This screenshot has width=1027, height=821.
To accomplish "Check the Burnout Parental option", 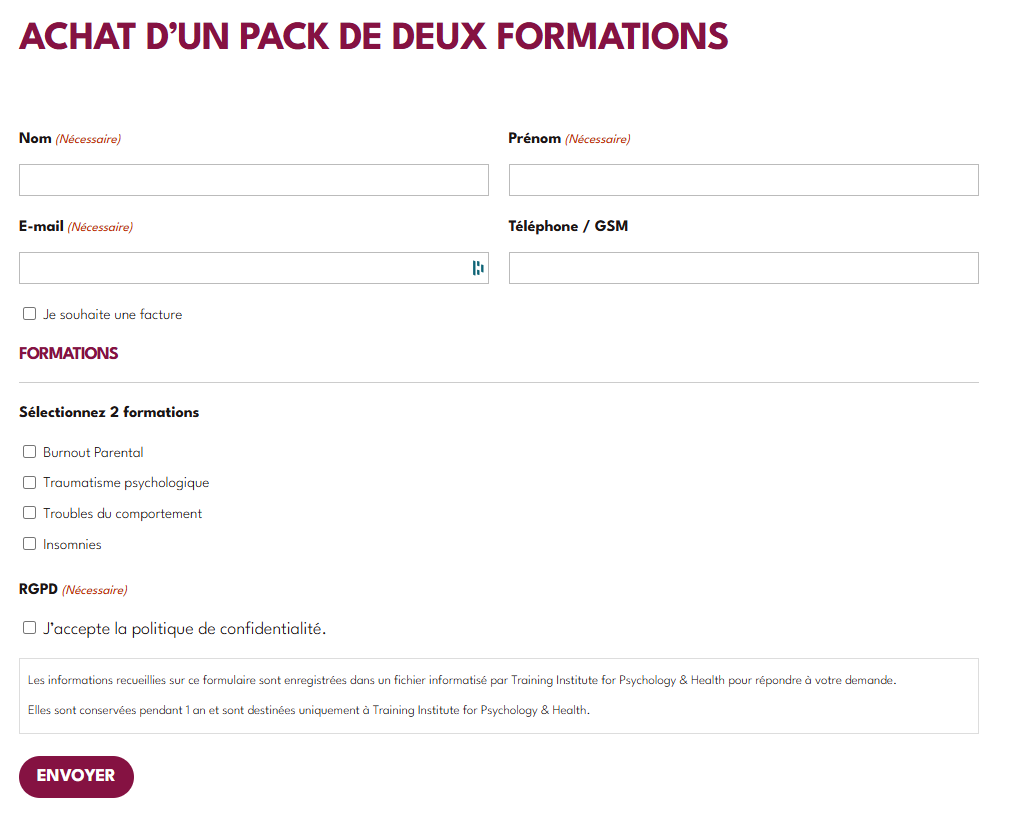I will coord(29,452).
